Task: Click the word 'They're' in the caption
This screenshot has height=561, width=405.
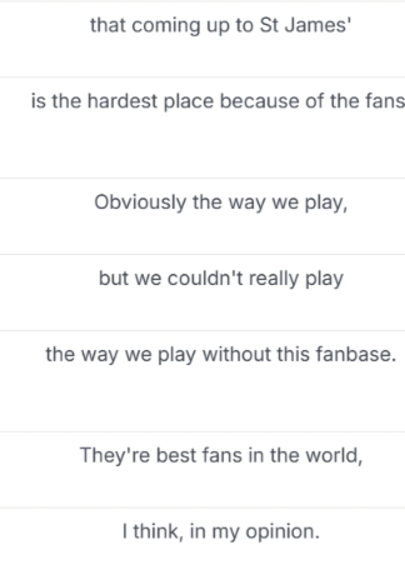Action: [115, 455]
